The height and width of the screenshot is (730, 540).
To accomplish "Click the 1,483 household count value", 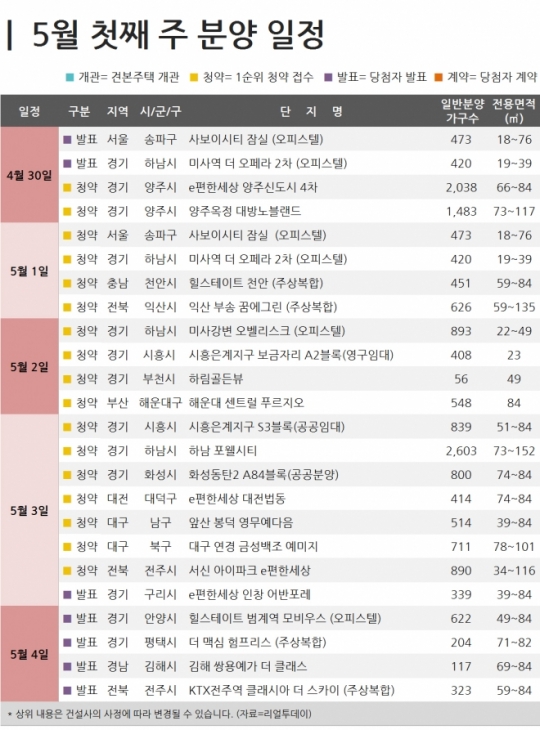I will point(461,211).
